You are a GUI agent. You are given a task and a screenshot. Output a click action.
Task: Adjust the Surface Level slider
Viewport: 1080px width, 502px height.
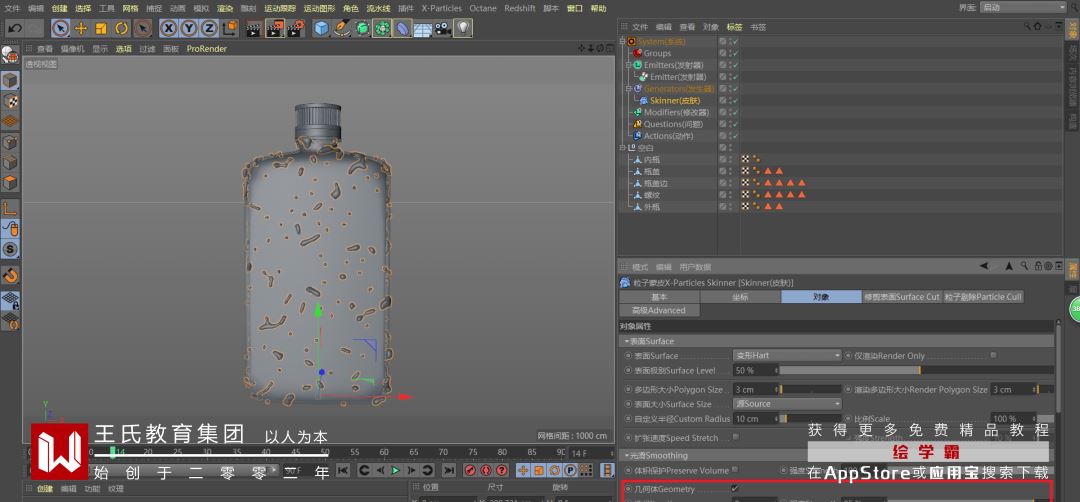pos(916,370)
